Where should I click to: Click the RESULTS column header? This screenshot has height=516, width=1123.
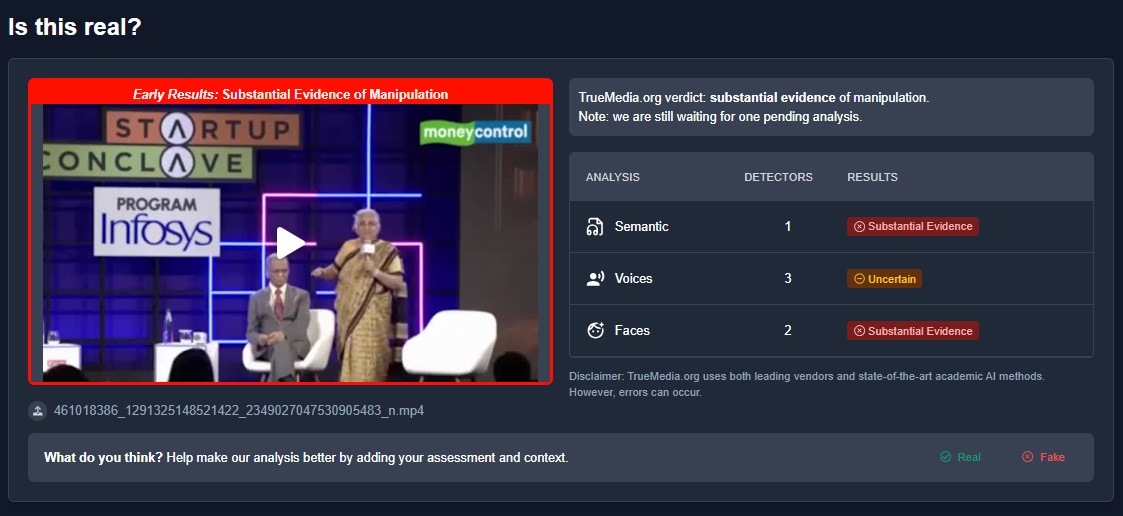point(872,177)
